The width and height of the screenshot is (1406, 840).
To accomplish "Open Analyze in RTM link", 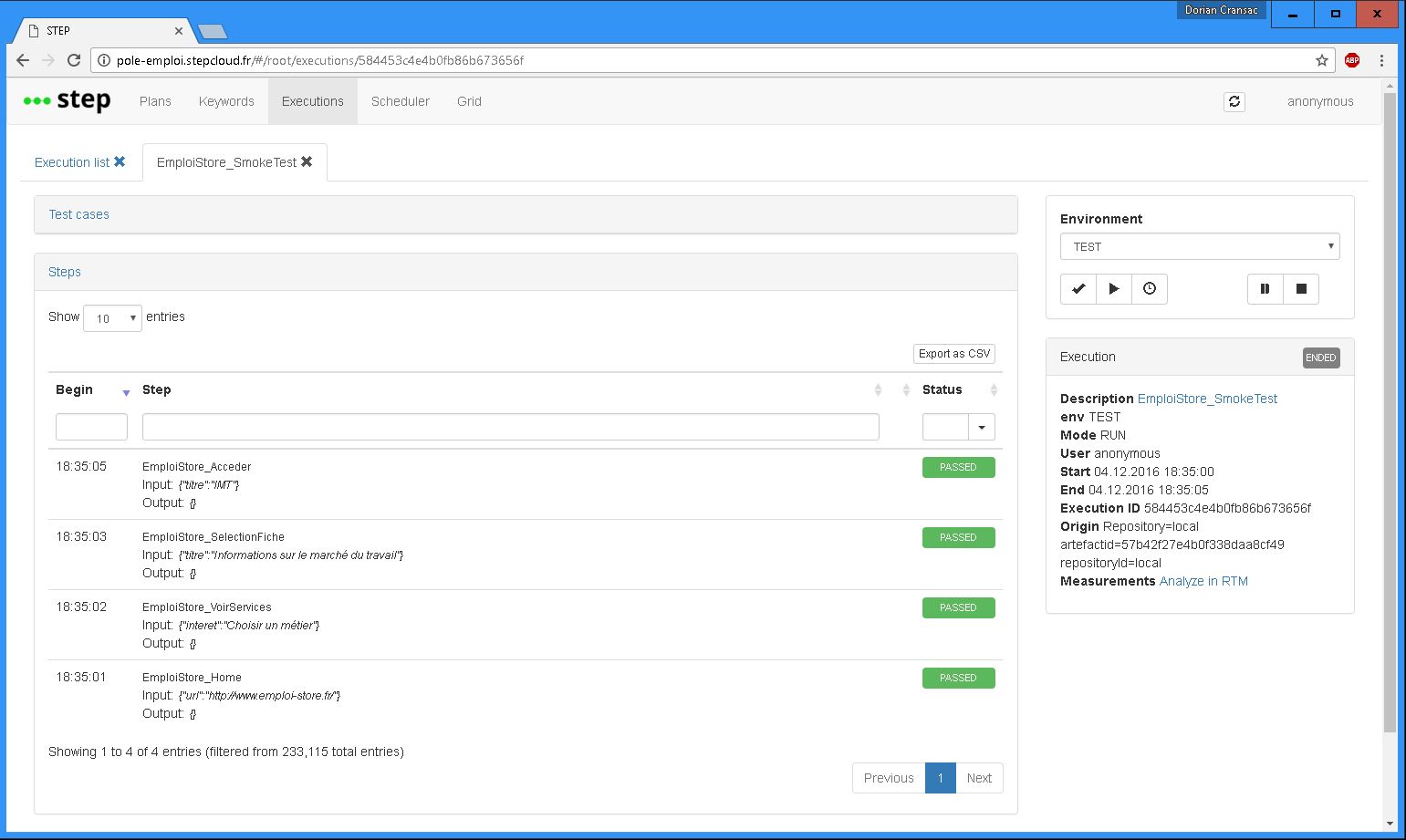I will click(1203, 581).
